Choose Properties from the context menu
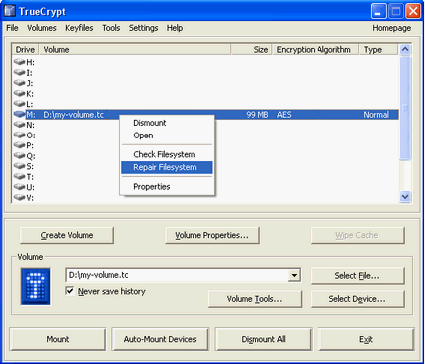 pos(167,187)
